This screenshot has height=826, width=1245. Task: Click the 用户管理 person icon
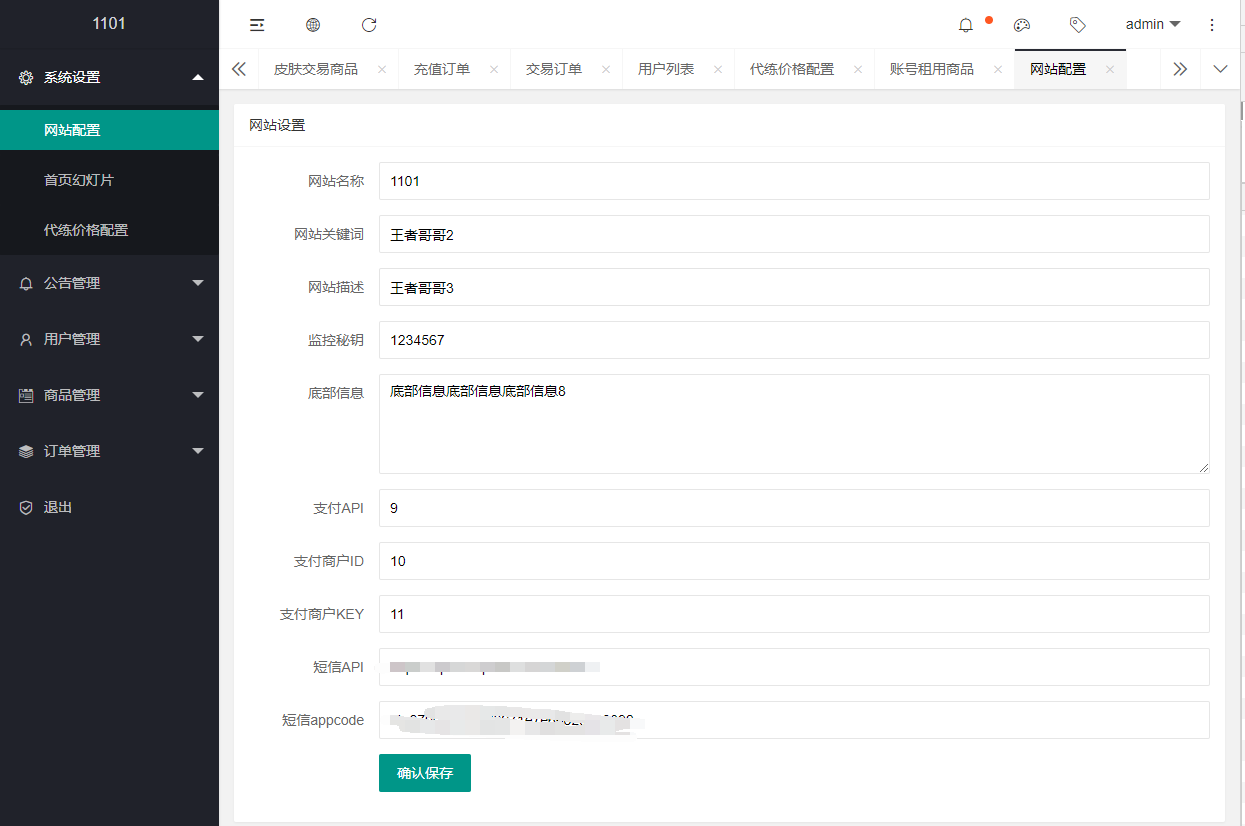click(x=26, y=339)
